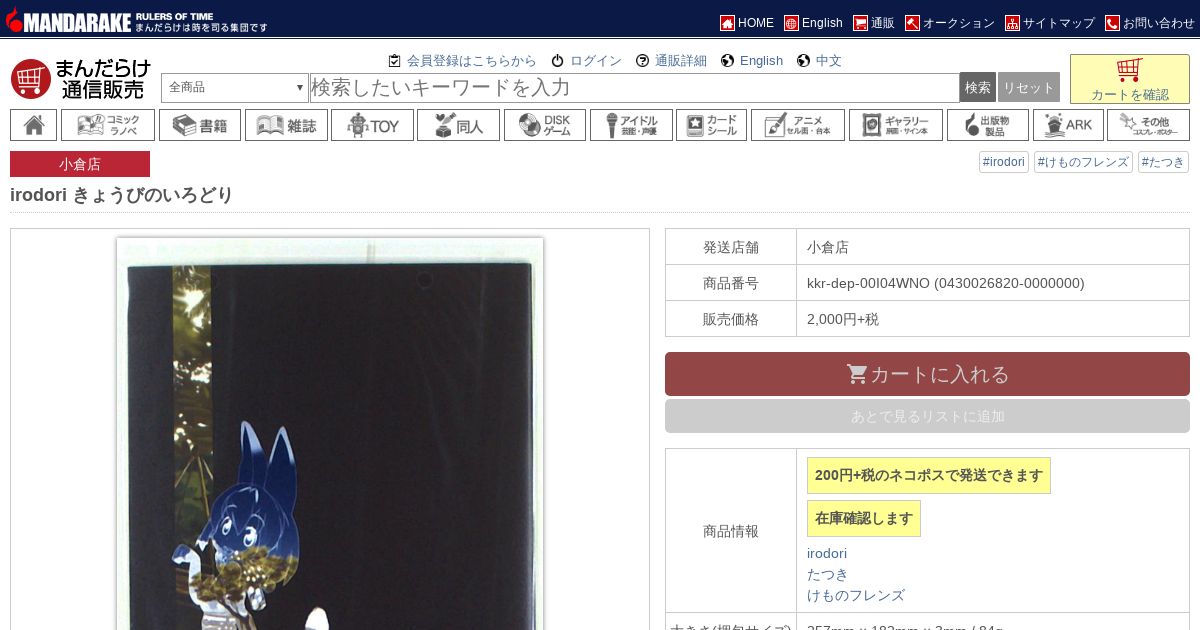Open コミック ラノベ category
Viewport: 1200px width, 630px height.
108,125
